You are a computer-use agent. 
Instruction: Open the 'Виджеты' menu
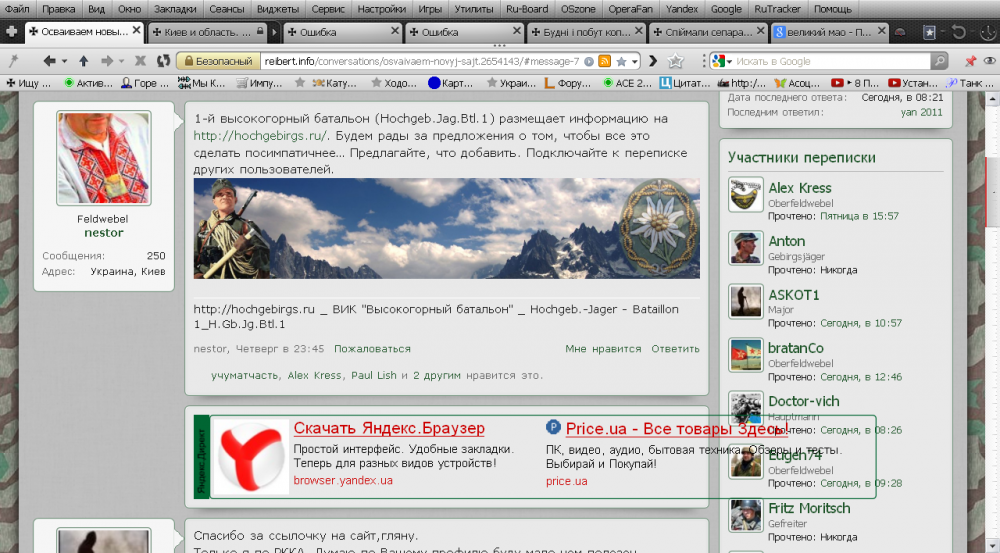(277, 9)
